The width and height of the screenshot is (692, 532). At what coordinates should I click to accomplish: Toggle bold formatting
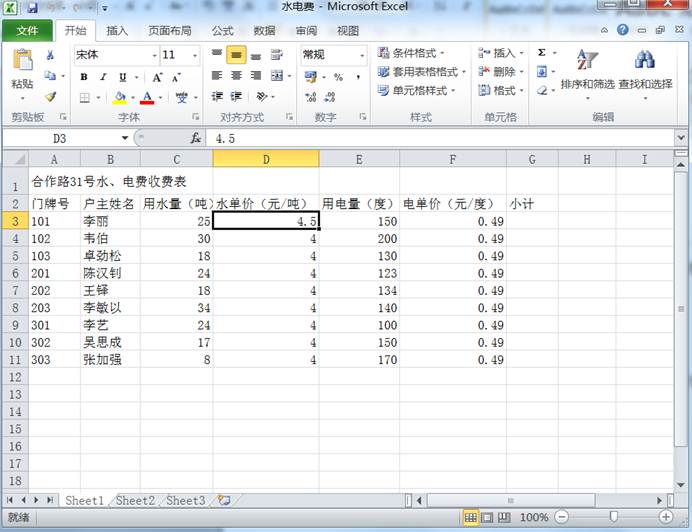(84, 77)
